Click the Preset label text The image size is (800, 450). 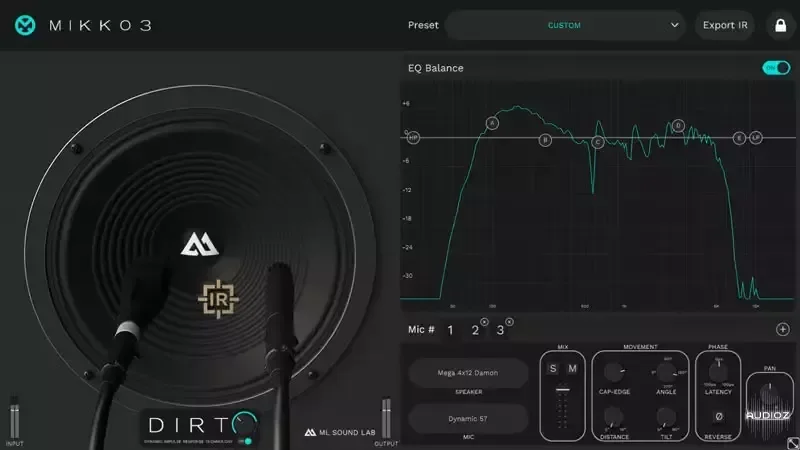tap(423, 25)
